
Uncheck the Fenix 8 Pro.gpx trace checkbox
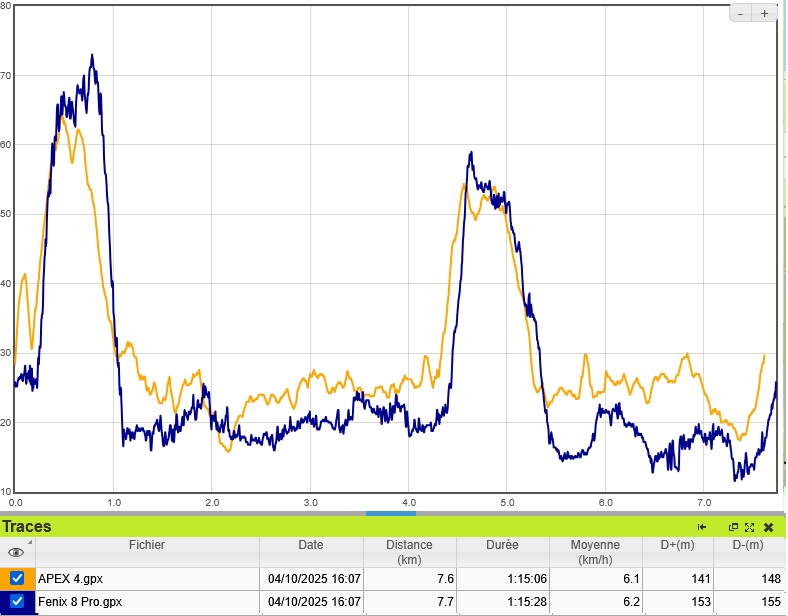17,601
